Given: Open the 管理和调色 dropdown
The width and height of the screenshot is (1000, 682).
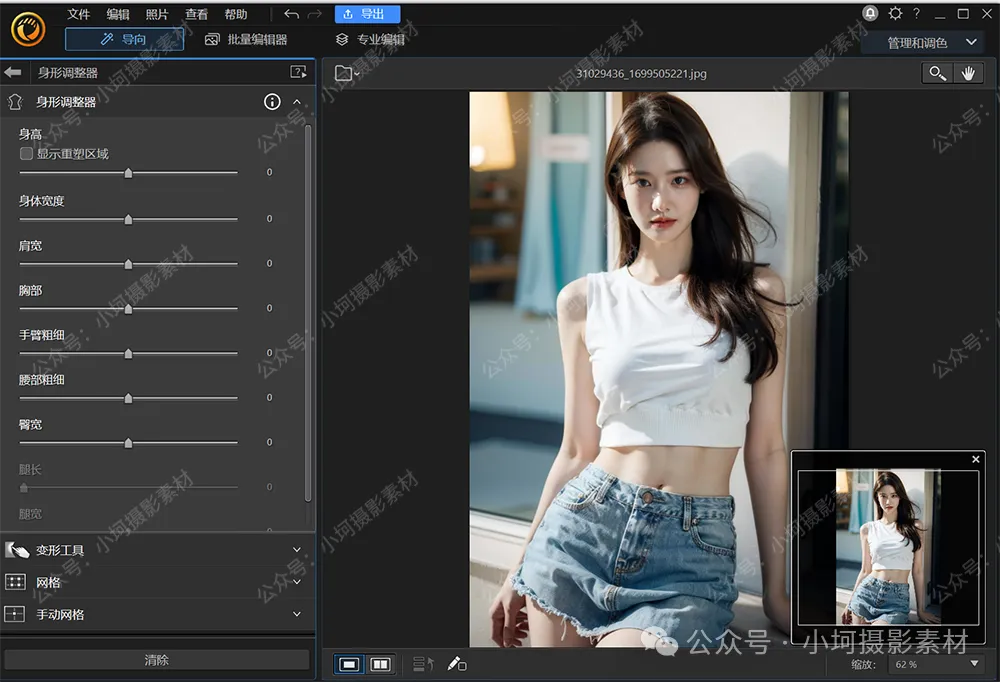Looking at the screenshot, I should (930, 43).
